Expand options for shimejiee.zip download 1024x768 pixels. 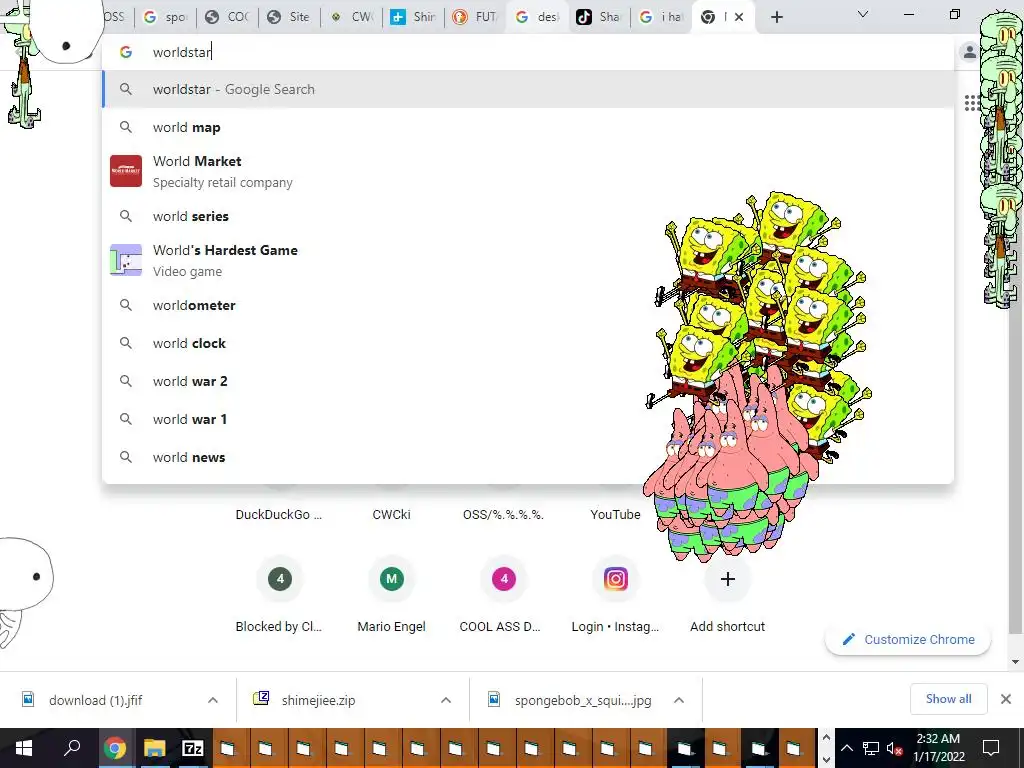446,700
